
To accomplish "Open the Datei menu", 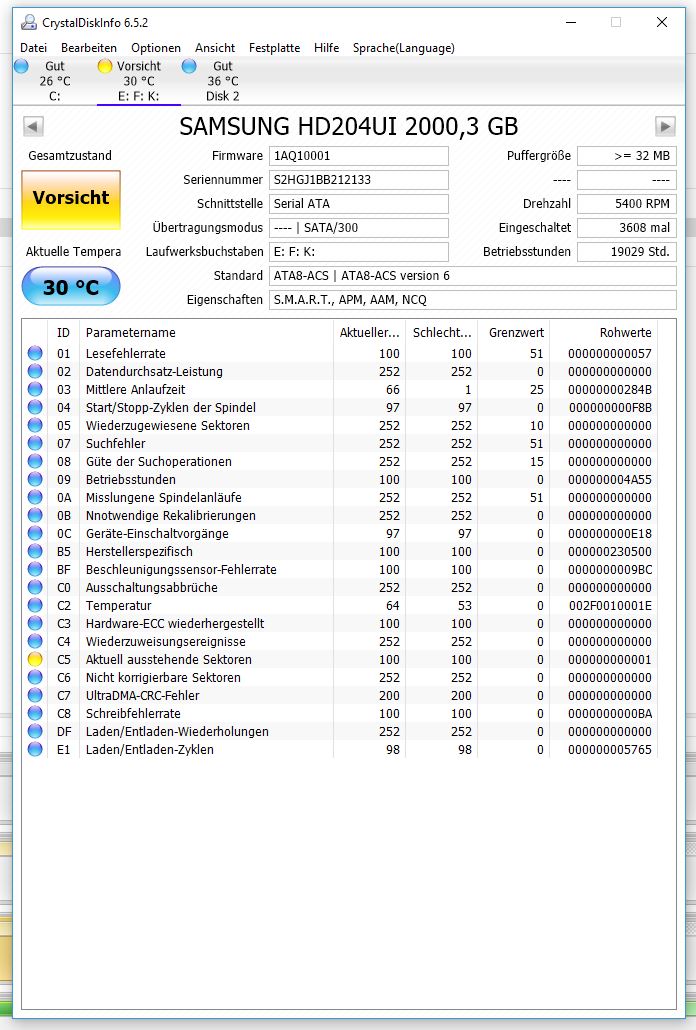I will [x=33, y=48].
